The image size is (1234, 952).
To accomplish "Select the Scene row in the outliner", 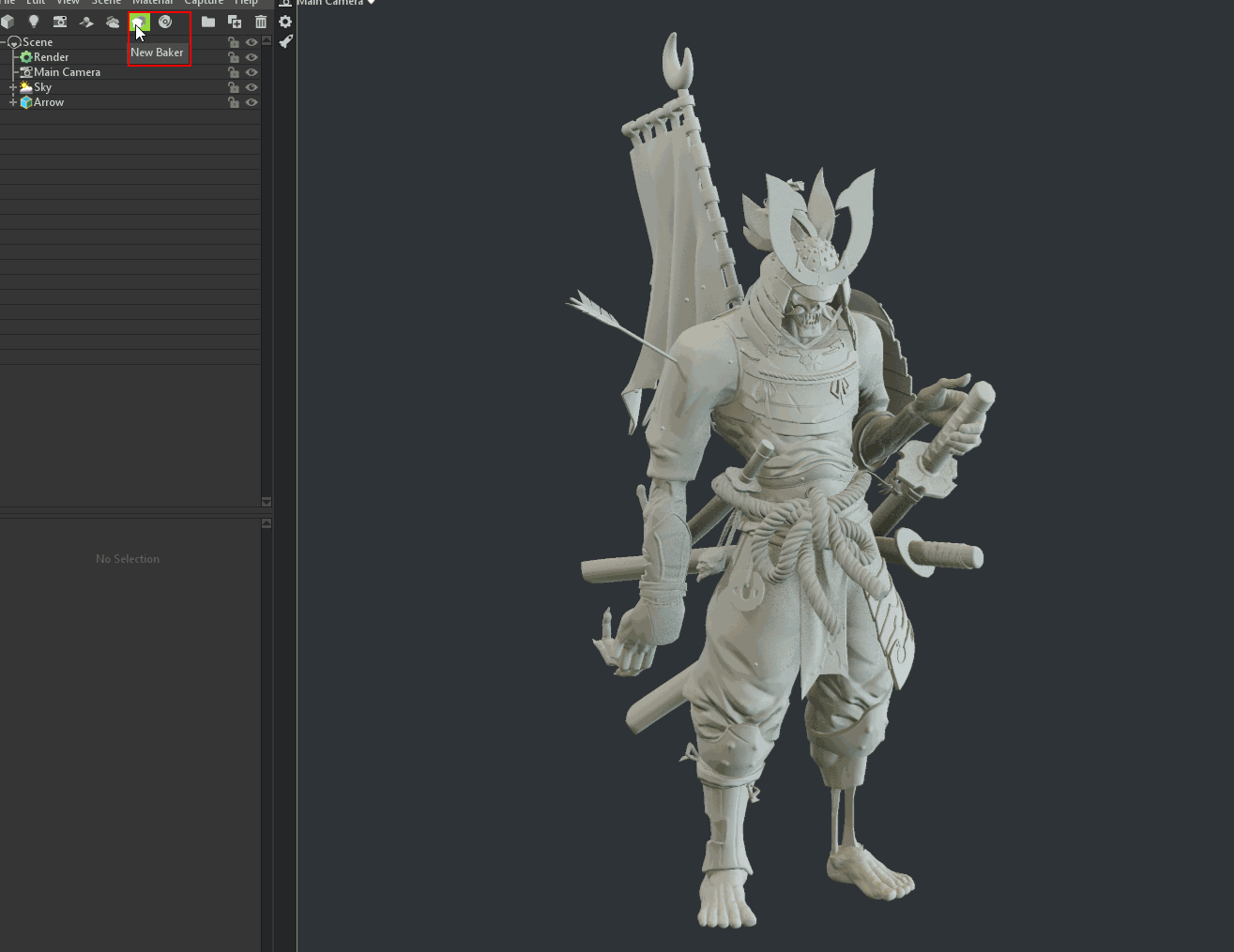I will pyautogui.click(x=130, y=42).
